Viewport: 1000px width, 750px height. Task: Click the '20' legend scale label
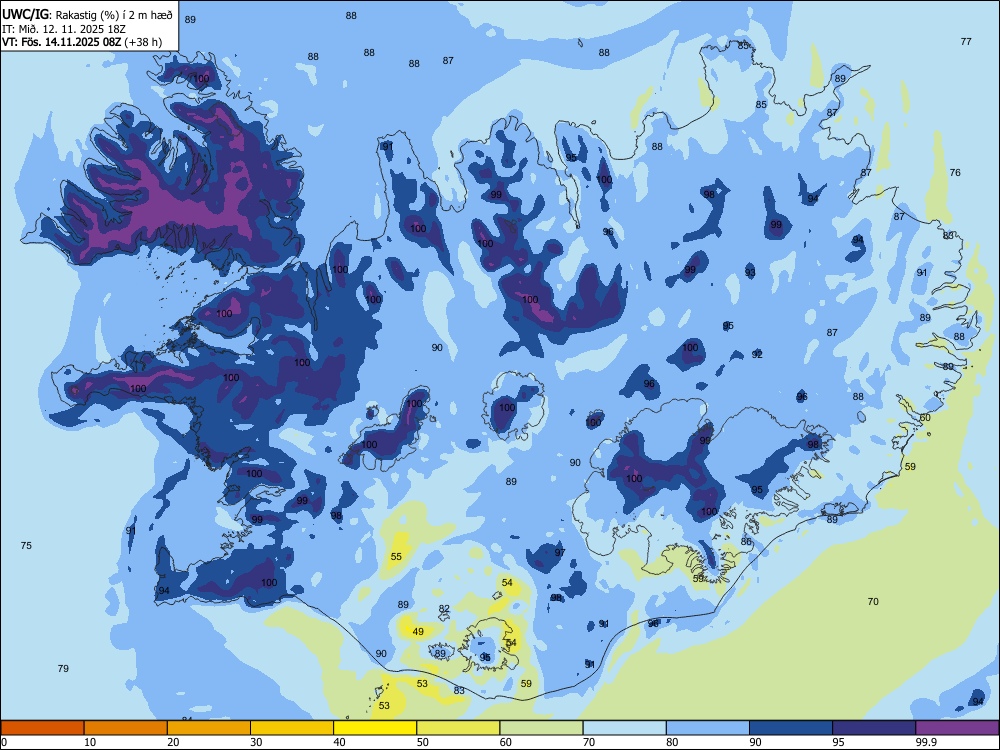(173, 742)
